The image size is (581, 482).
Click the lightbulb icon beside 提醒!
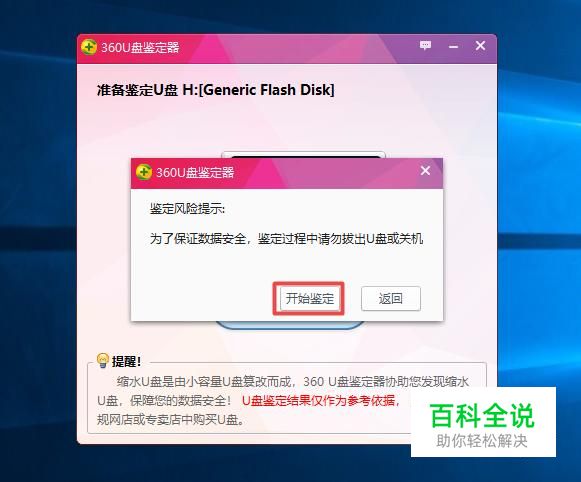(103, 360)
